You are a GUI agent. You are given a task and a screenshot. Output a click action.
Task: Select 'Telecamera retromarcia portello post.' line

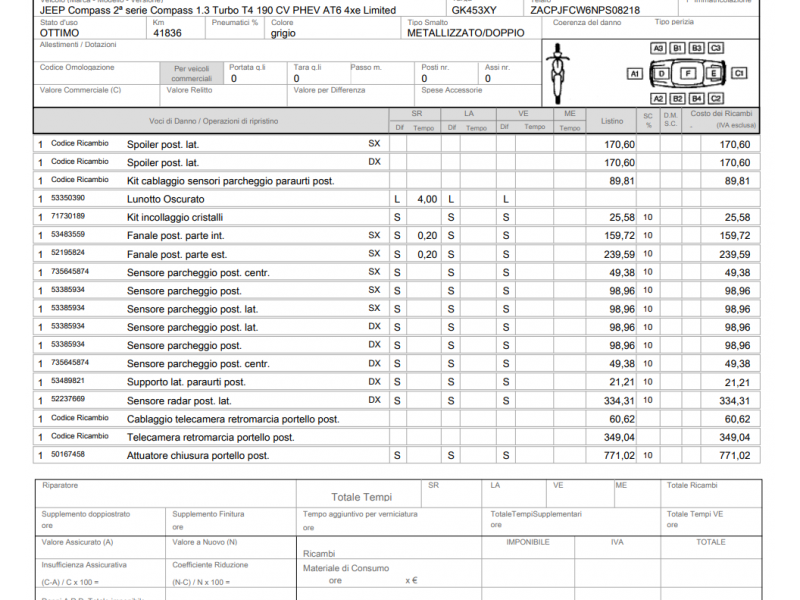pos(210,438)
